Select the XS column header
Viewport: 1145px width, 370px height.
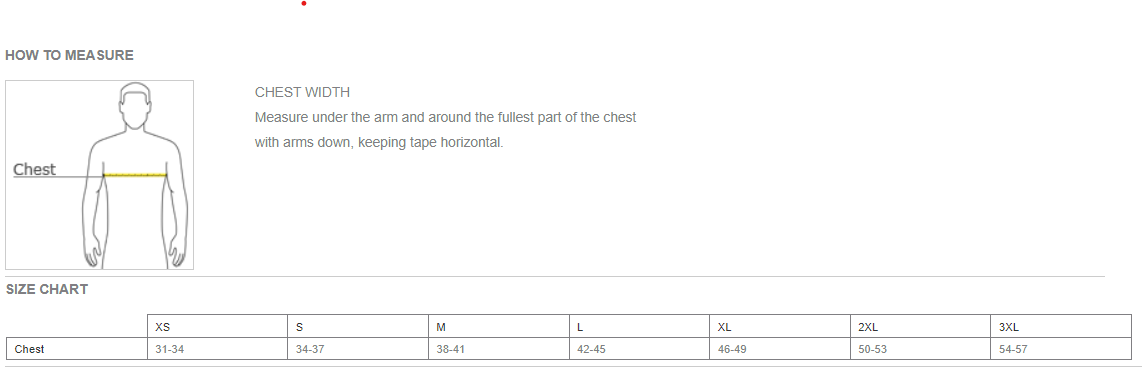[x=218, y=327]
